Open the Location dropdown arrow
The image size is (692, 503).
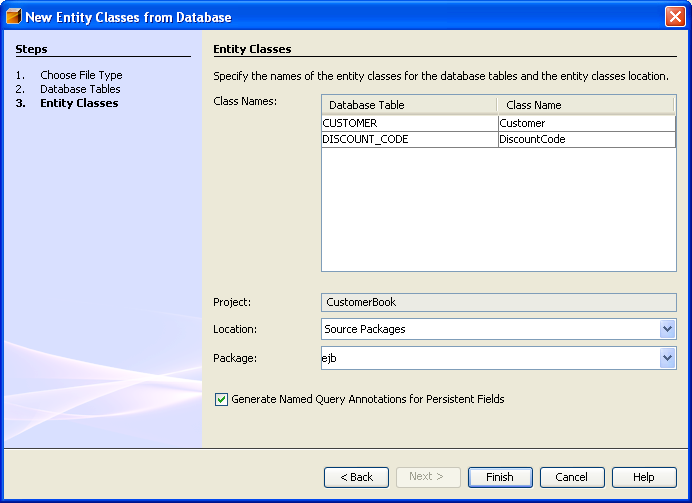[x=667, y=329]
